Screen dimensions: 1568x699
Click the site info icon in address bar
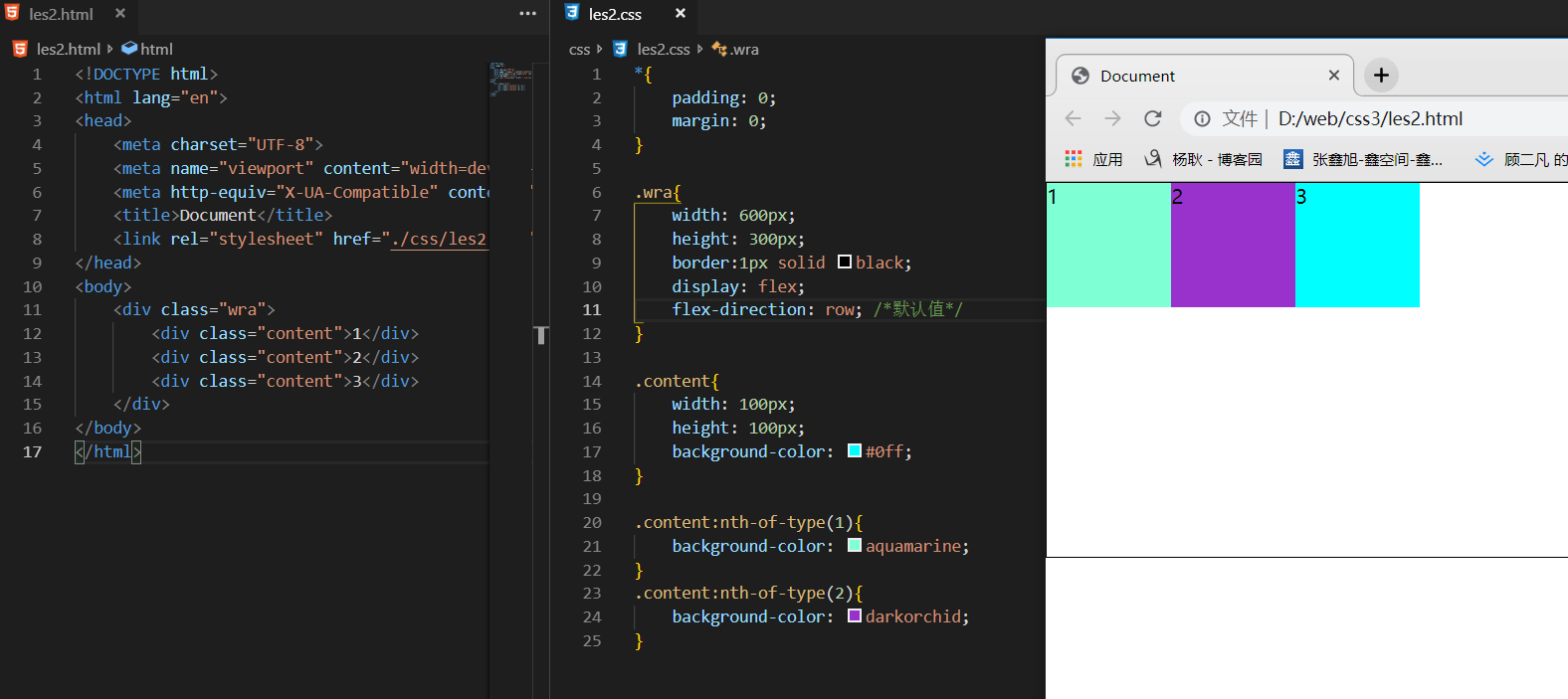pyautogui.click(x=1202, y=118)
